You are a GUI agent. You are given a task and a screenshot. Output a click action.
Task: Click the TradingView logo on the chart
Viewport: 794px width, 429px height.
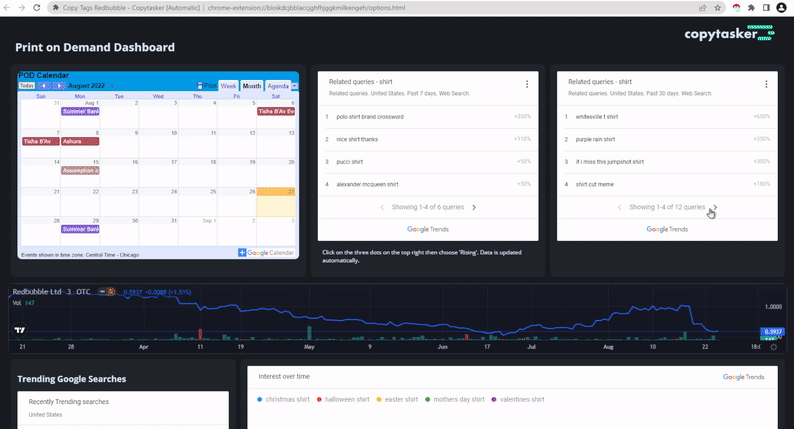[20, 330]
